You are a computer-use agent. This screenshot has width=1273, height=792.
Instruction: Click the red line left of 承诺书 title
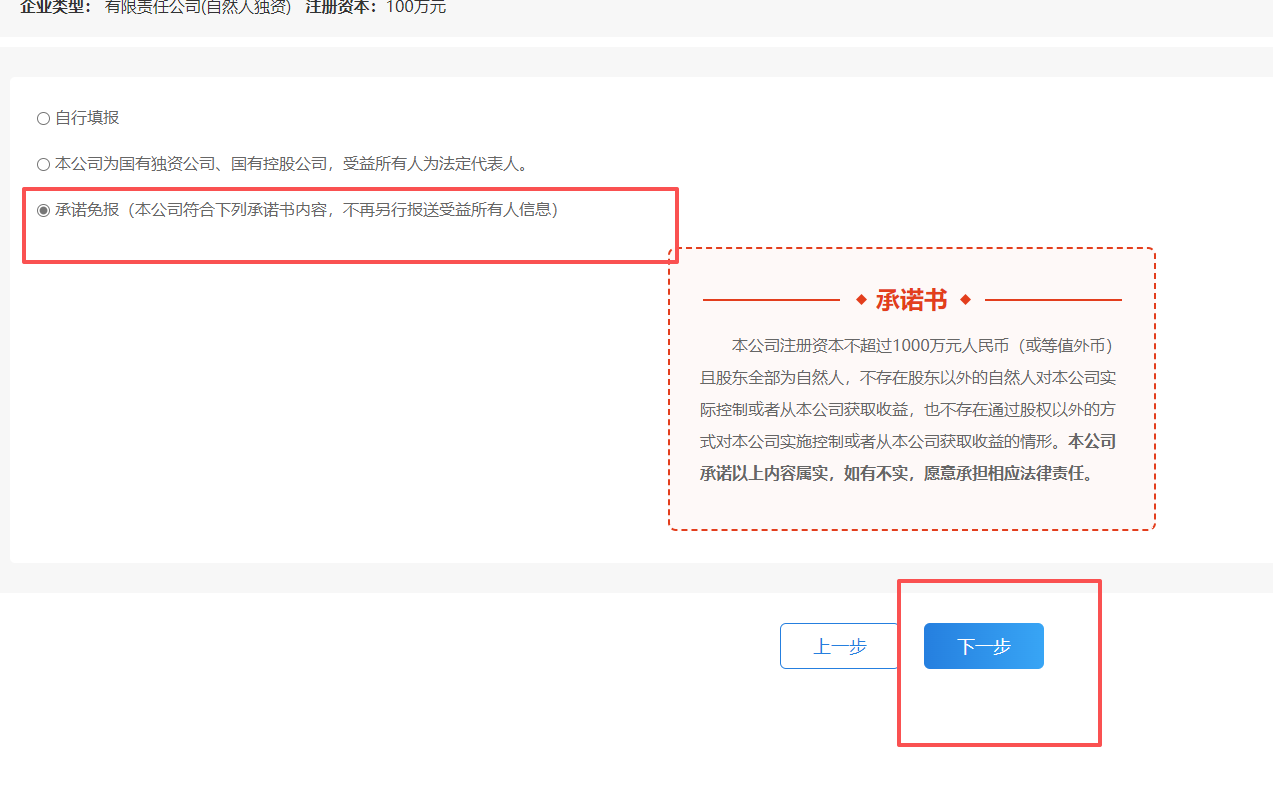(x=771, y=300)
